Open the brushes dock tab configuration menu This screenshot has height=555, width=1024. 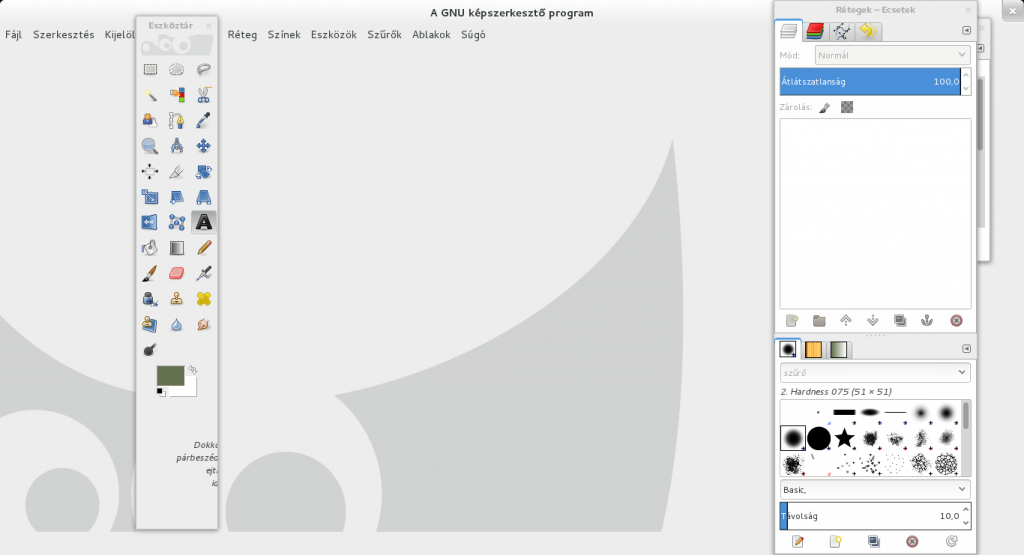[x=967, y=349]
